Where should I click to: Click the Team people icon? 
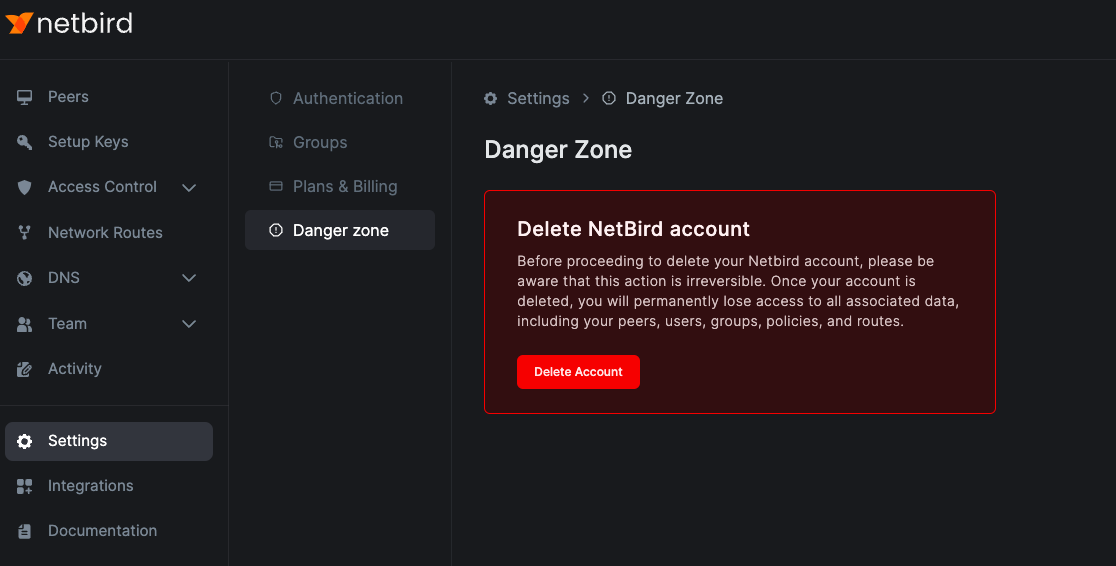(x=25, y=324)
